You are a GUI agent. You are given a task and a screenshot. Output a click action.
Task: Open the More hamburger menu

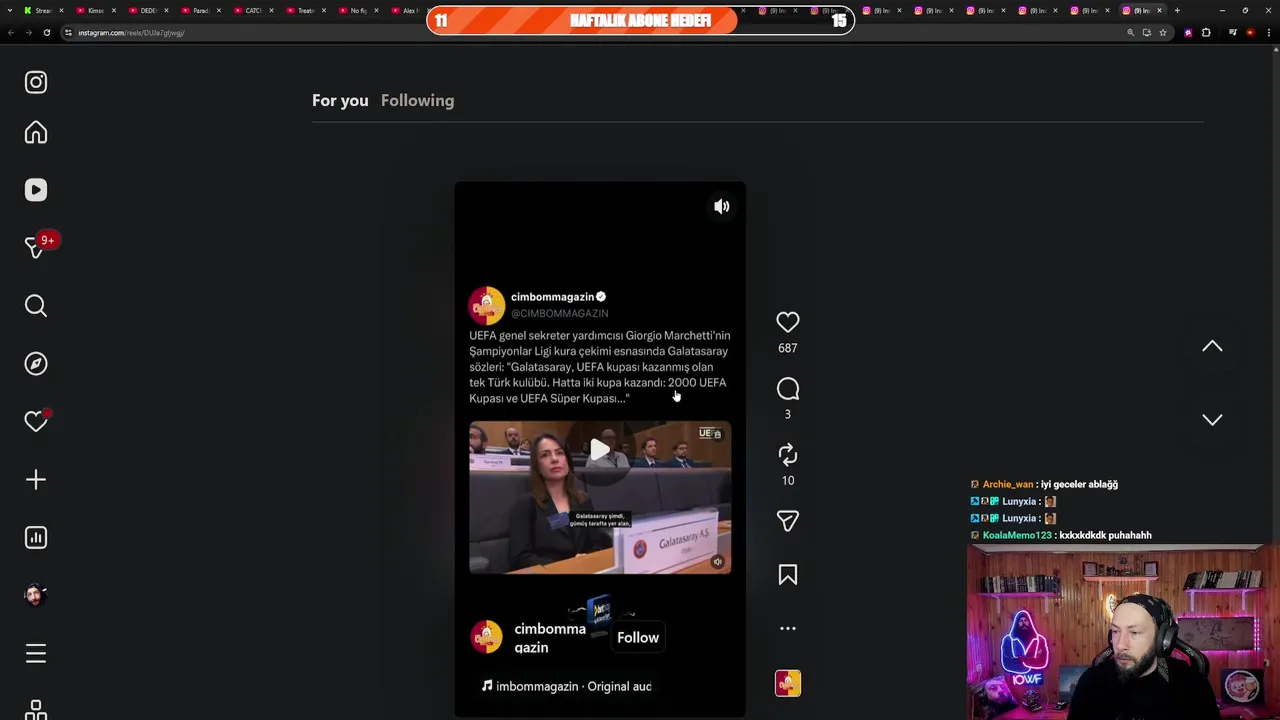click(x=36, y=654)
